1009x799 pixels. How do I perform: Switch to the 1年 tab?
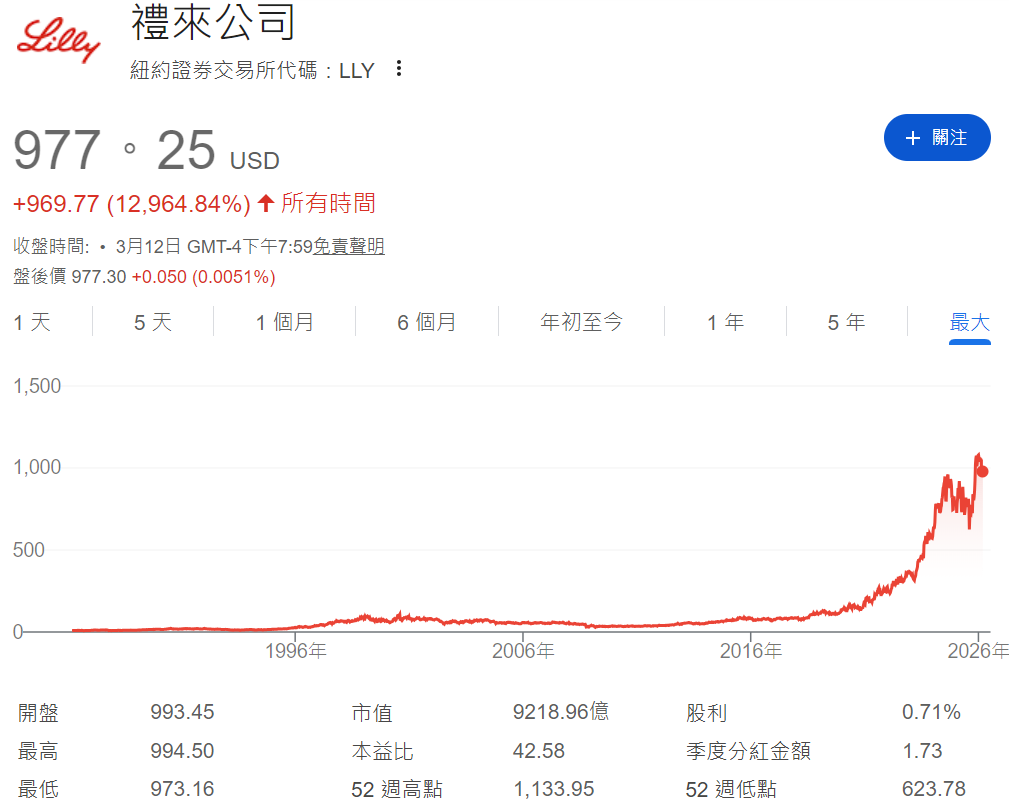click(724, 322)
